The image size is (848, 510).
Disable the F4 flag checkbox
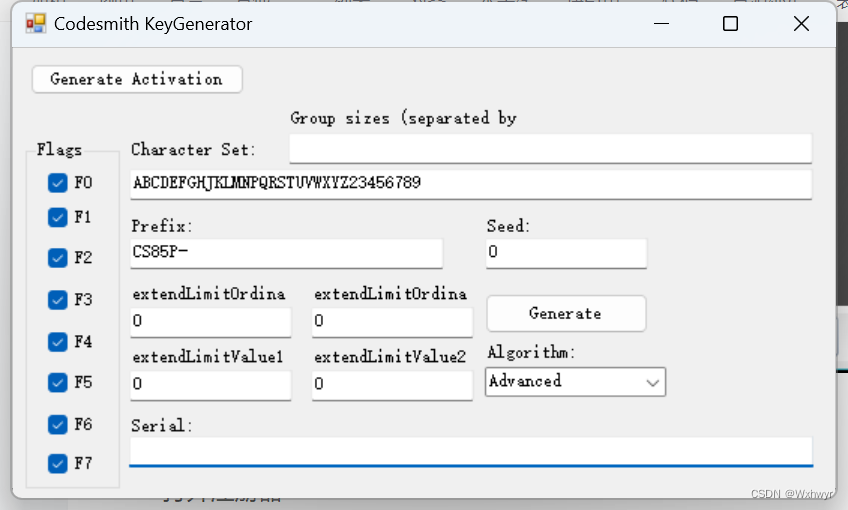pos(57,342)
